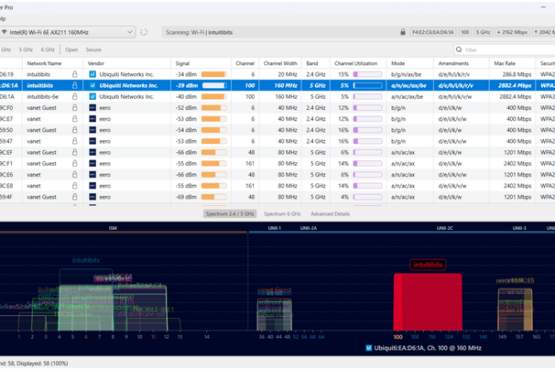Focus the Filter search field
Viewport: 555px width, 370px height.
click(x=506, y=50)
